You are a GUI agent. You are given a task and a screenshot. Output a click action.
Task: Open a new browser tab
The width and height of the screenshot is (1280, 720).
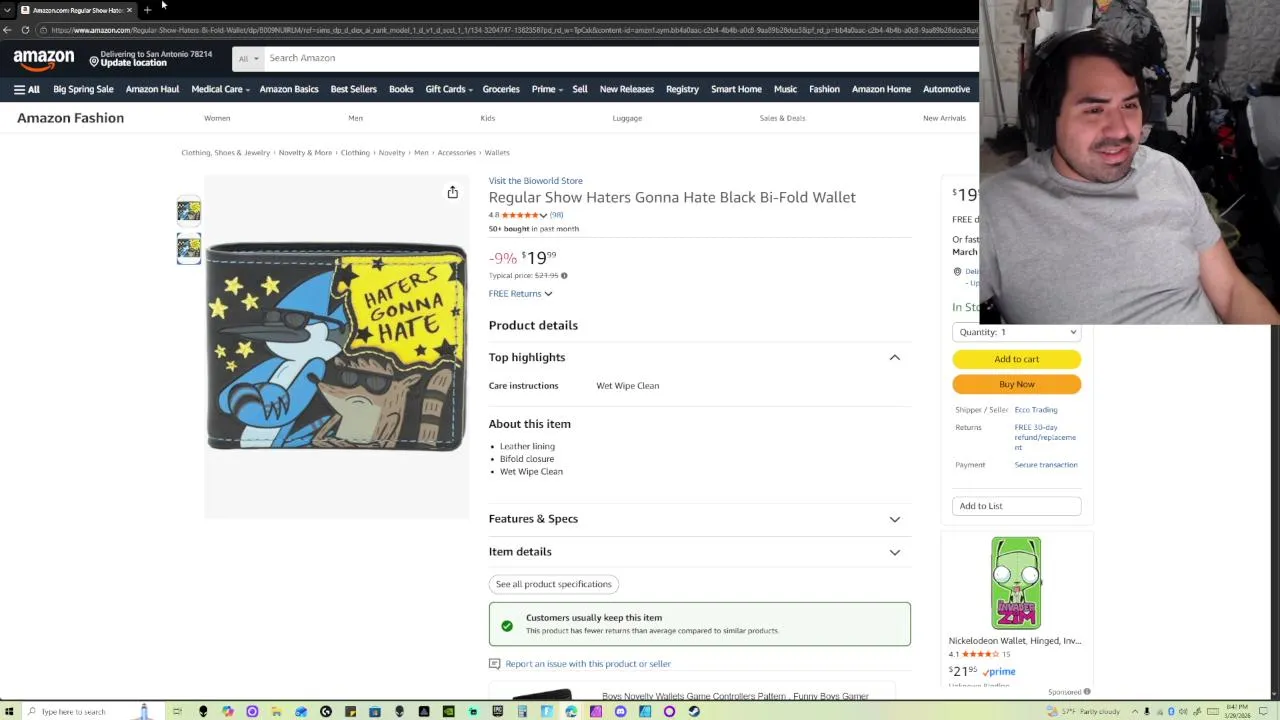(147, 10)
